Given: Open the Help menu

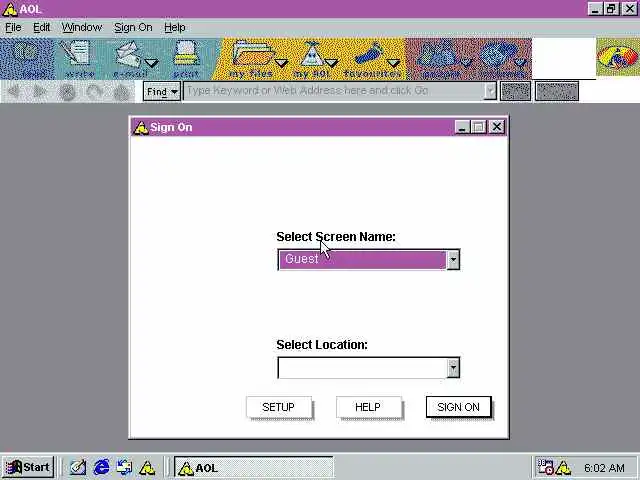Looking at the screenshot, I should (x=175, y=27).
